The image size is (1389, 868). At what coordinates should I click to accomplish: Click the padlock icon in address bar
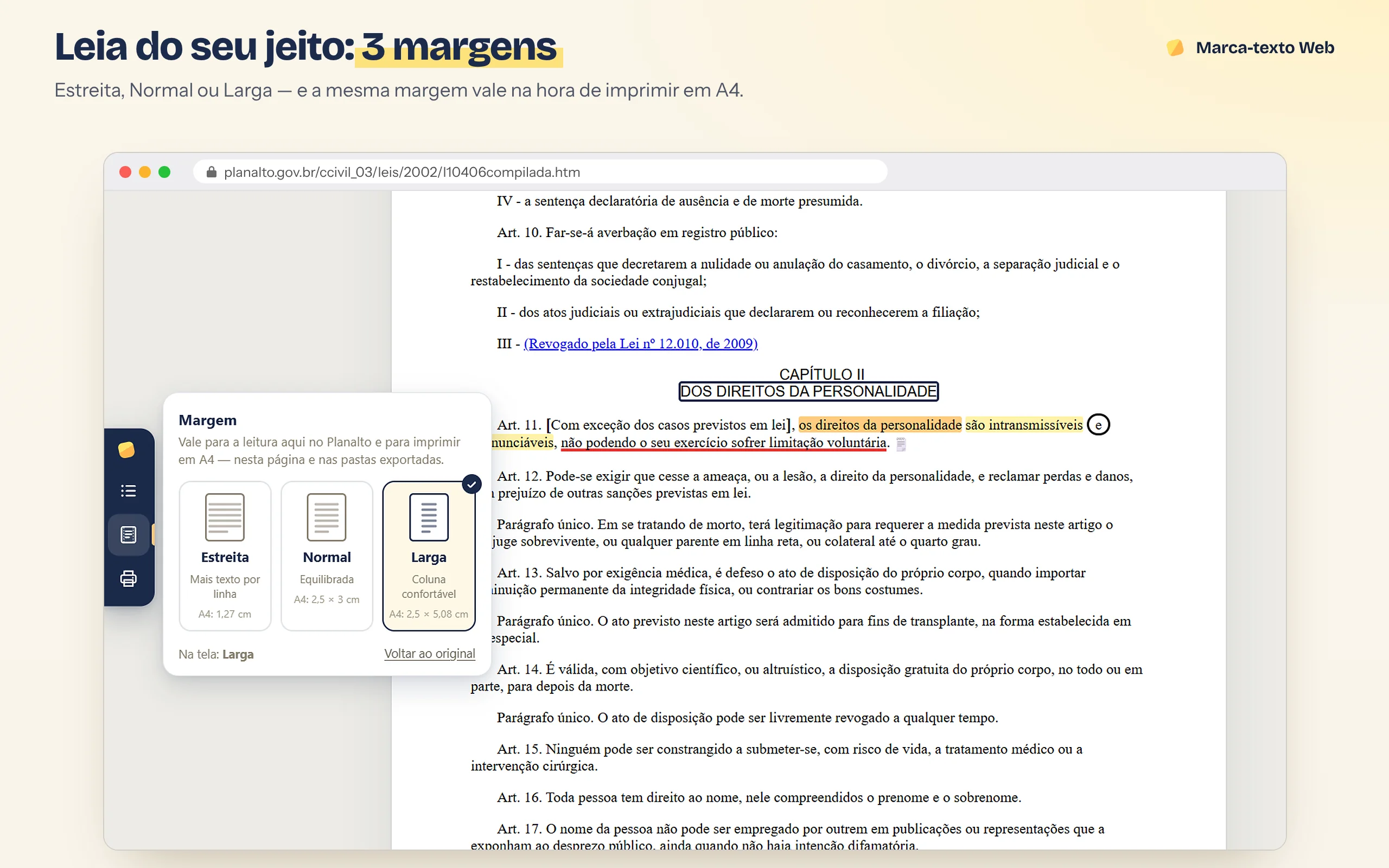pyautogui.click(x=211, y=171)
